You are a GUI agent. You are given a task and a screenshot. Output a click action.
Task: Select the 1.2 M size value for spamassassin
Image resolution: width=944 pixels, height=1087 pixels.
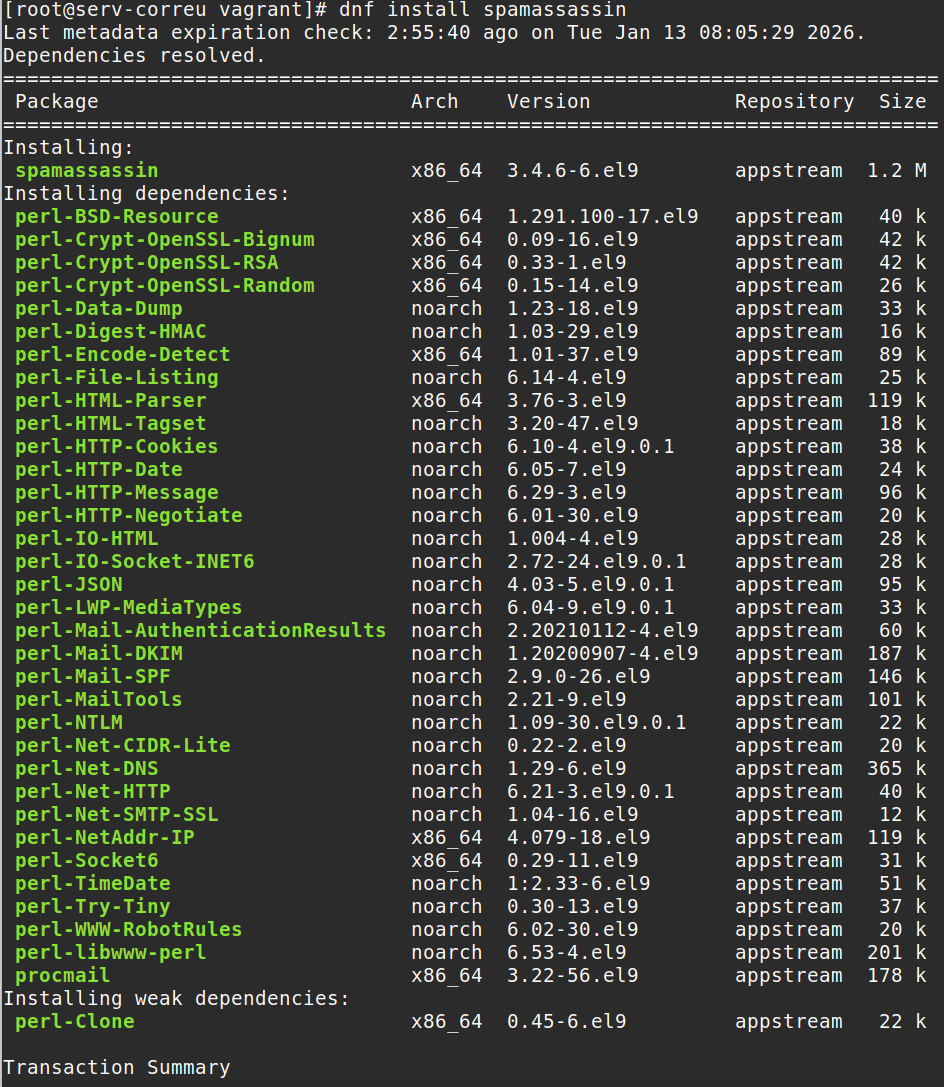[895, 170]
